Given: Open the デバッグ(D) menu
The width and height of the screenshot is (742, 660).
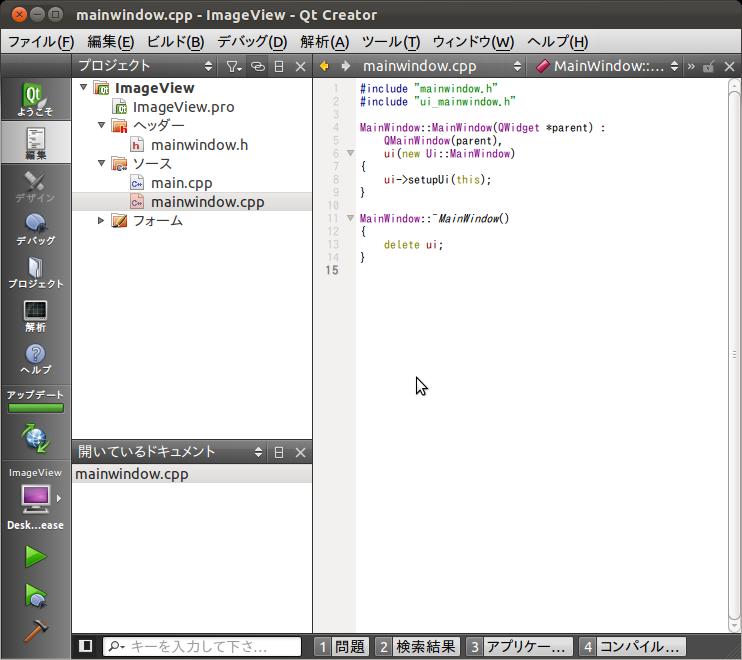Looking at the screenshot, I should 252,42.
